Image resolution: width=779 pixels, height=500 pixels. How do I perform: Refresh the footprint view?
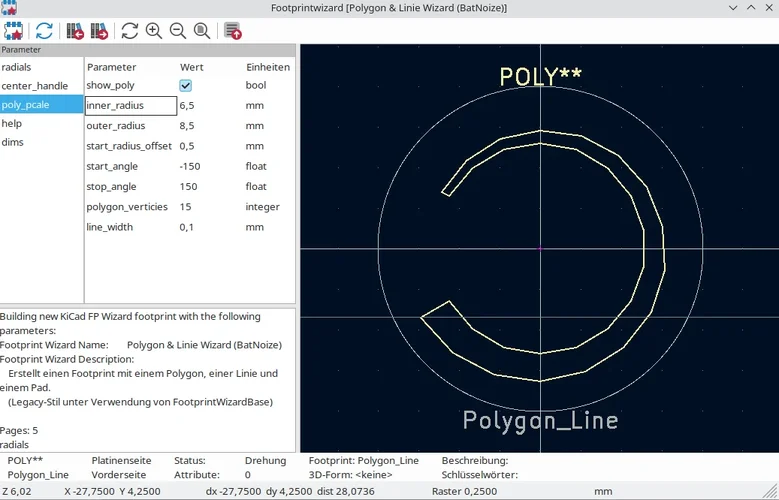click(130, 31)
